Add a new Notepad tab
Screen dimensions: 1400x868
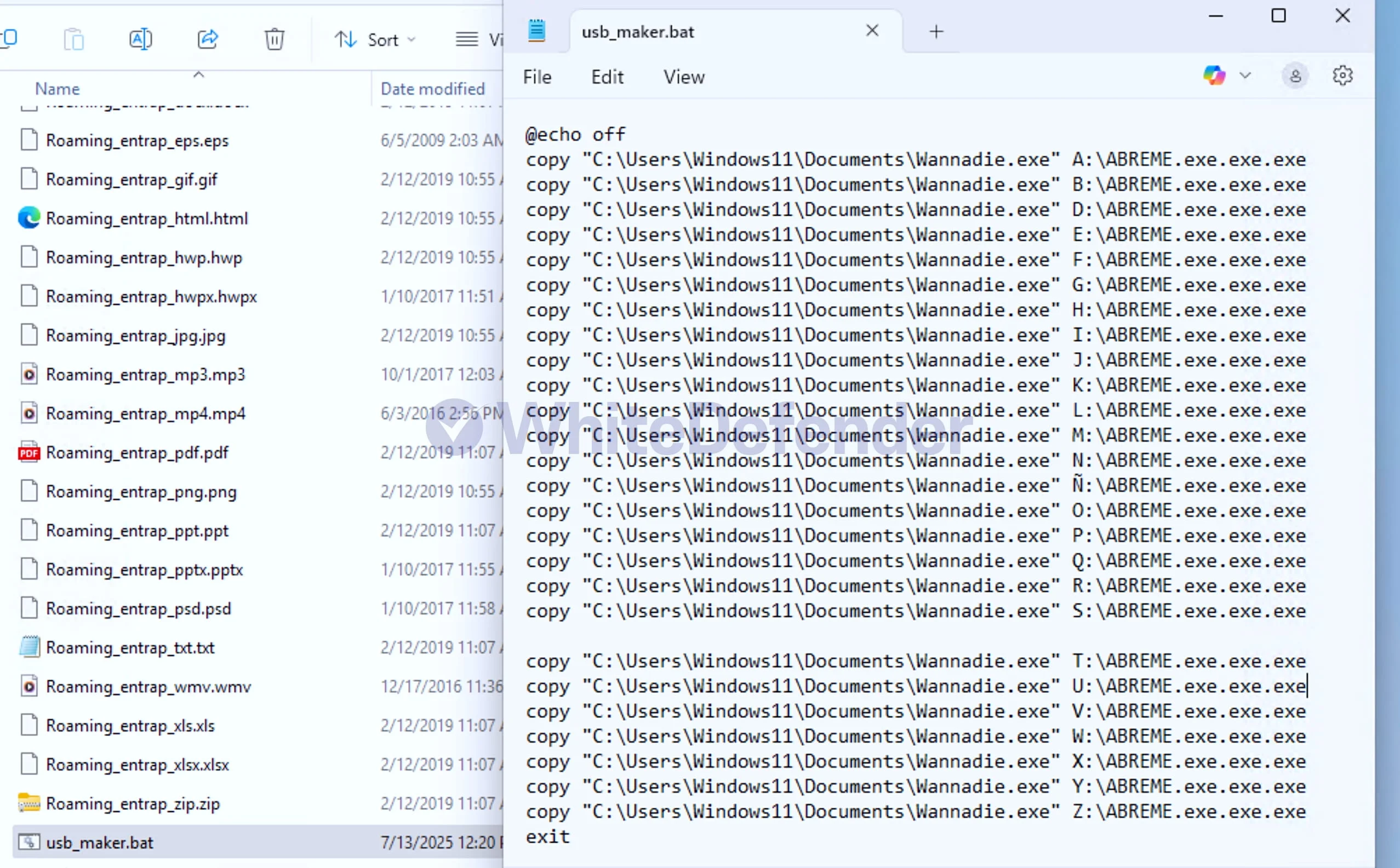936,32
